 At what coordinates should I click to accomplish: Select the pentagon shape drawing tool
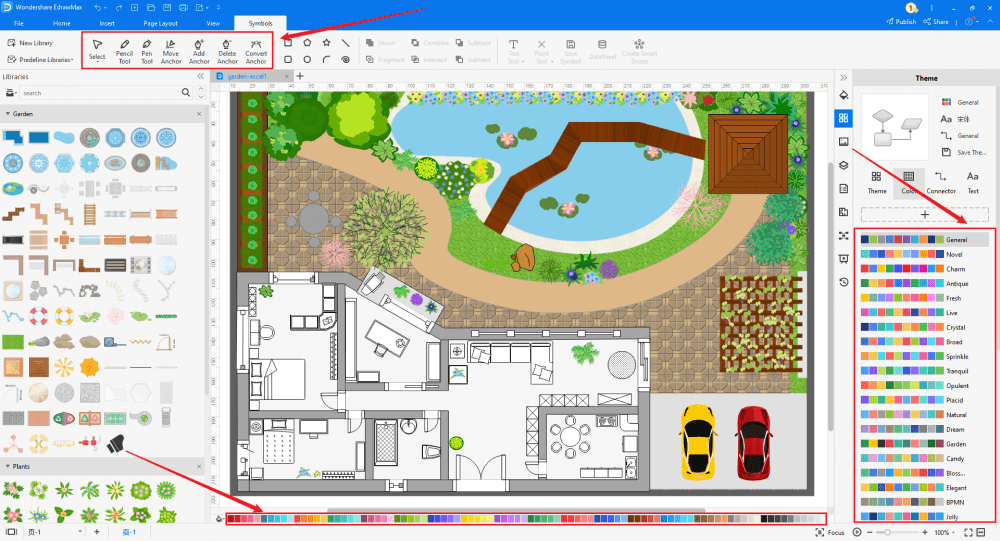point(307,43)
